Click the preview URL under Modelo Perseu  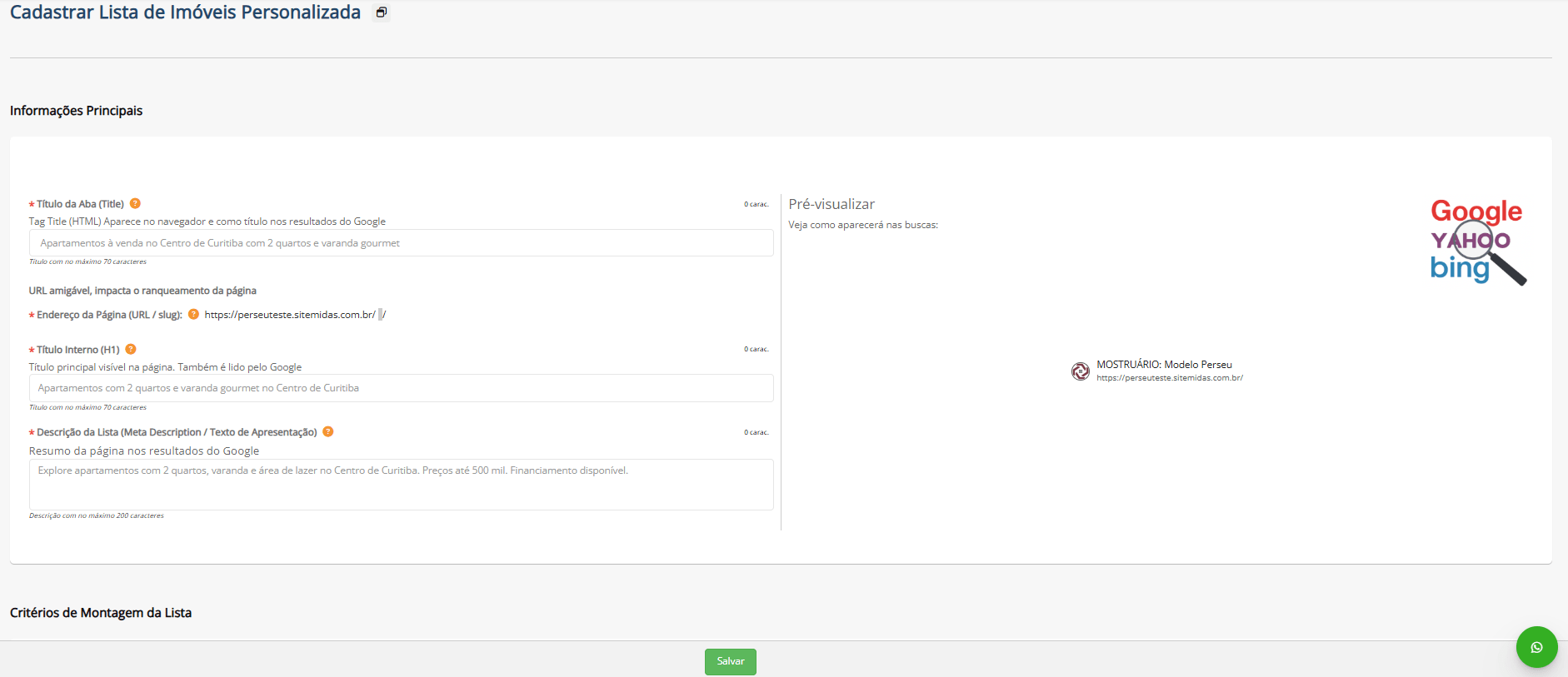(x=1169, y=378)
